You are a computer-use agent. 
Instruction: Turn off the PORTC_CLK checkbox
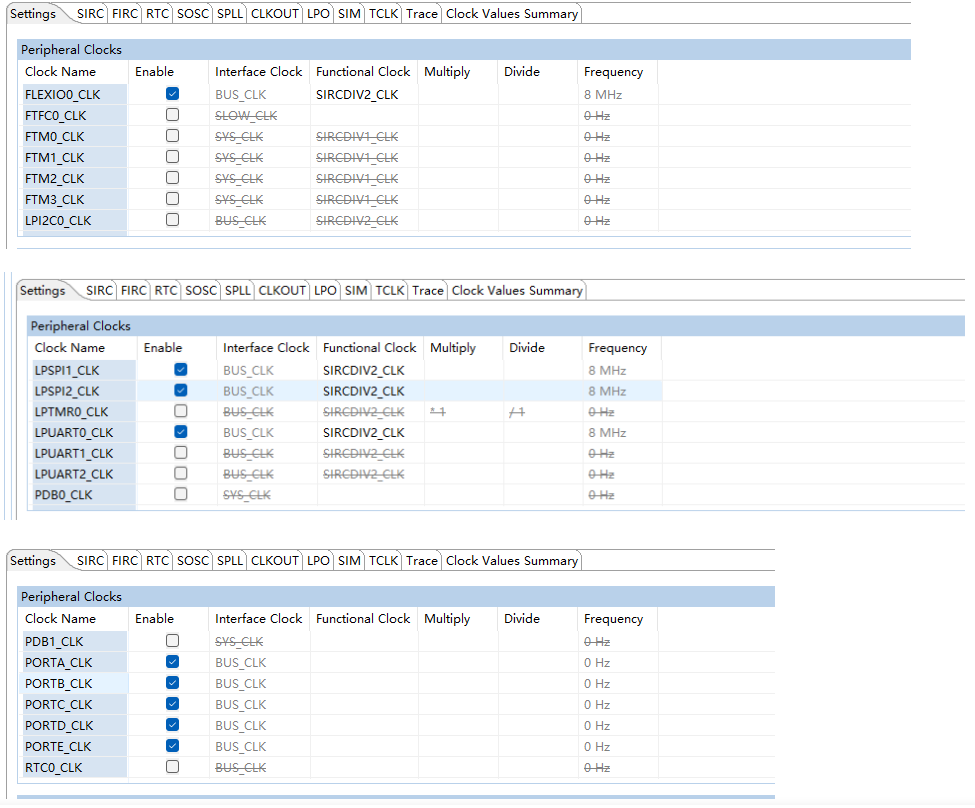(172, 704)
